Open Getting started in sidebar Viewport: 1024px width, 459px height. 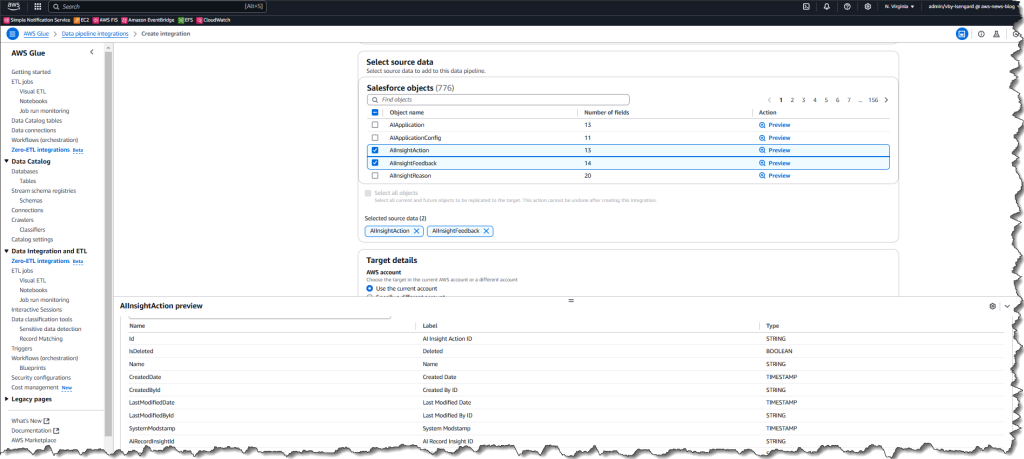point(31,72)
